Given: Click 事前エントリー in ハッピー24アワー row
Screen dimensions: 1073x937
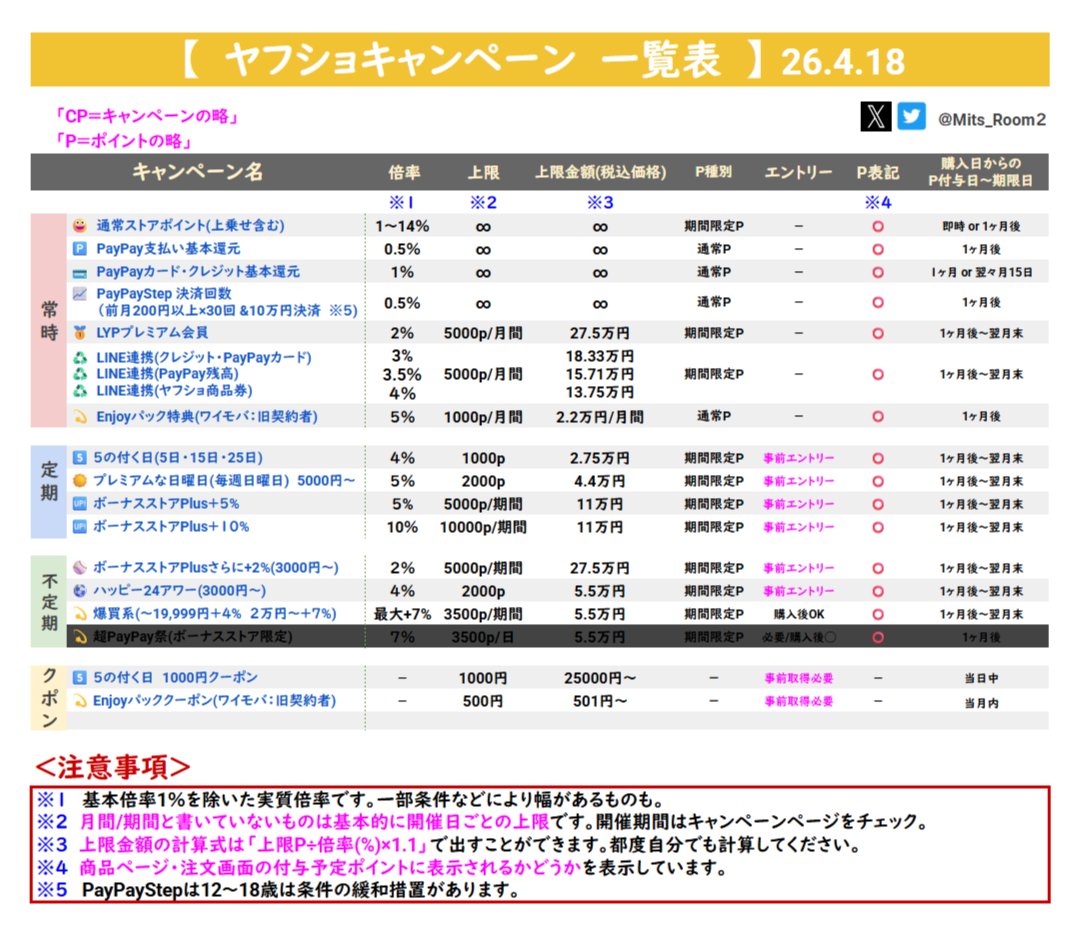Looking at the screenshot, I should click(x=799, y=591).
